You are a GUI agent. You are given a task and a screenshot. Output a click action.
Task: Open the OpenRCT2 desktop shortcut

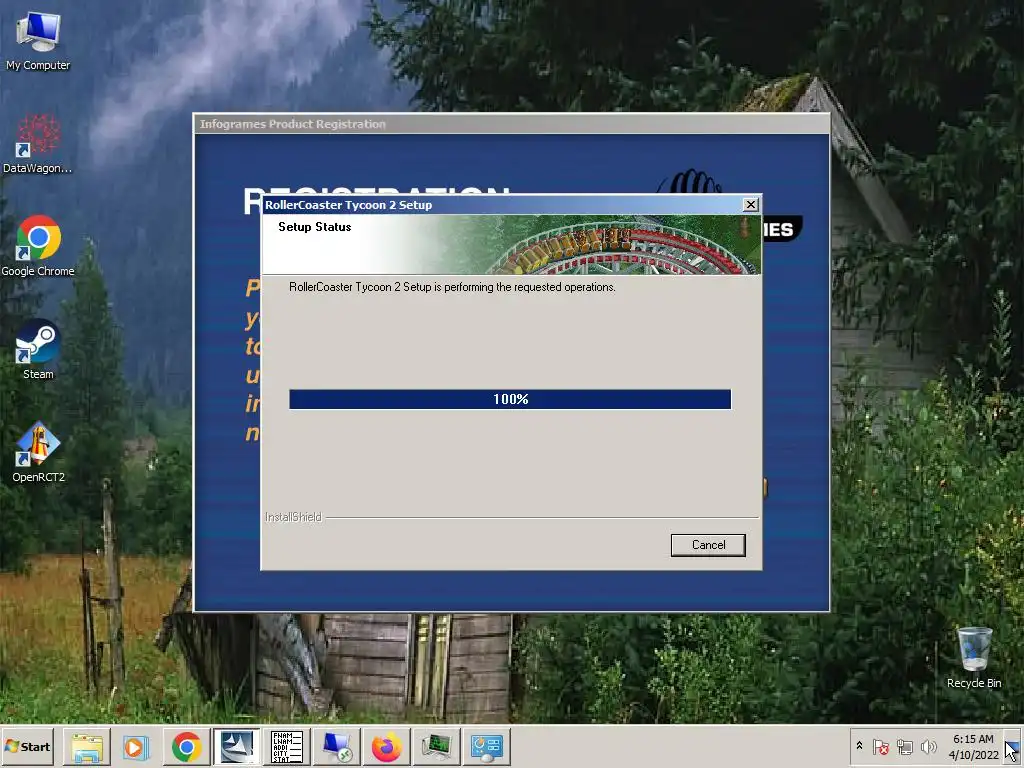coord(38,453)
